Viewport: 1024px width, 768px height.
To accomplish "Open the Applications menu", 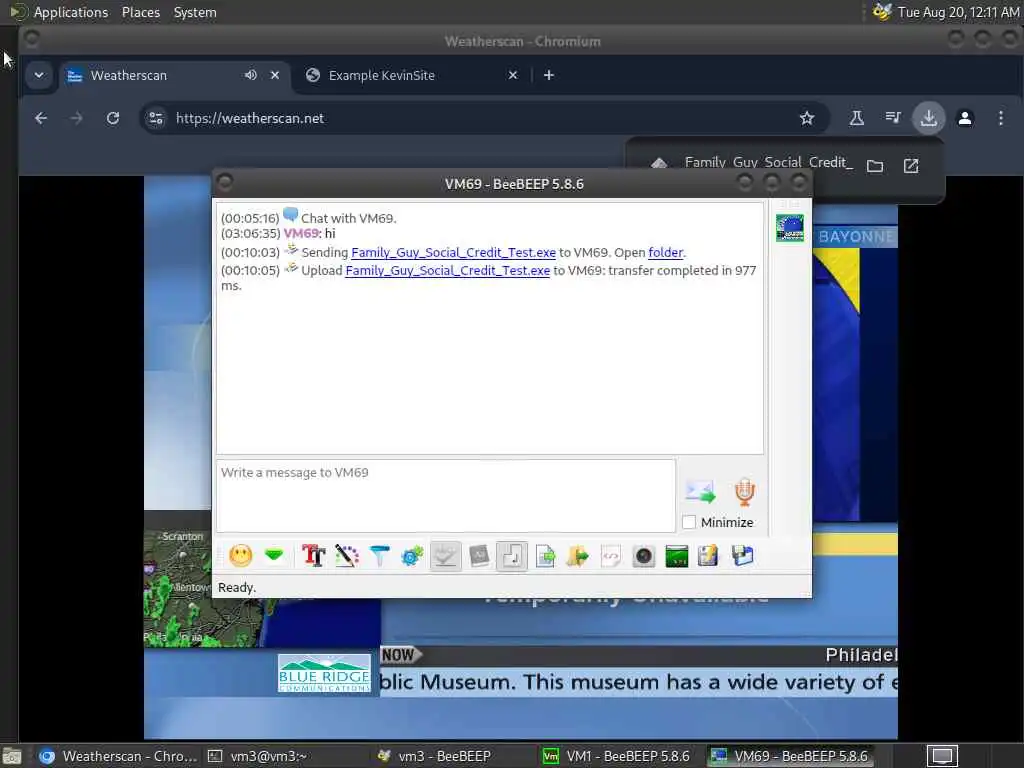I will 71,12.
